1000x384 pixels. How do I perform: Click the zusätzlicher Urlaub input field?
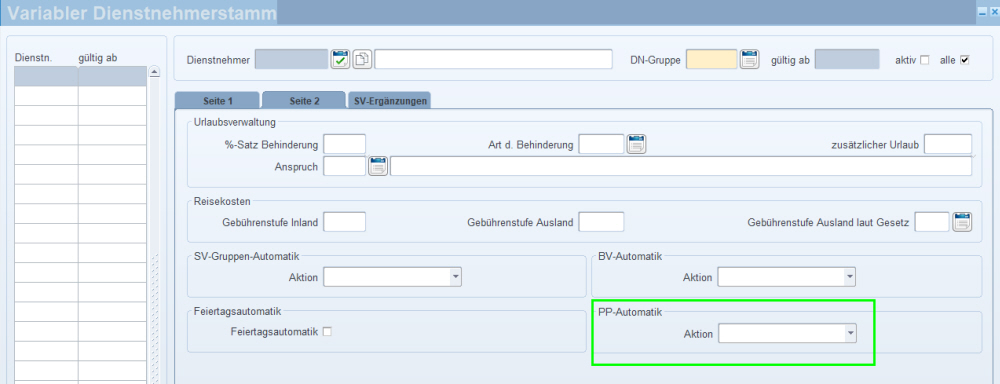948,144
